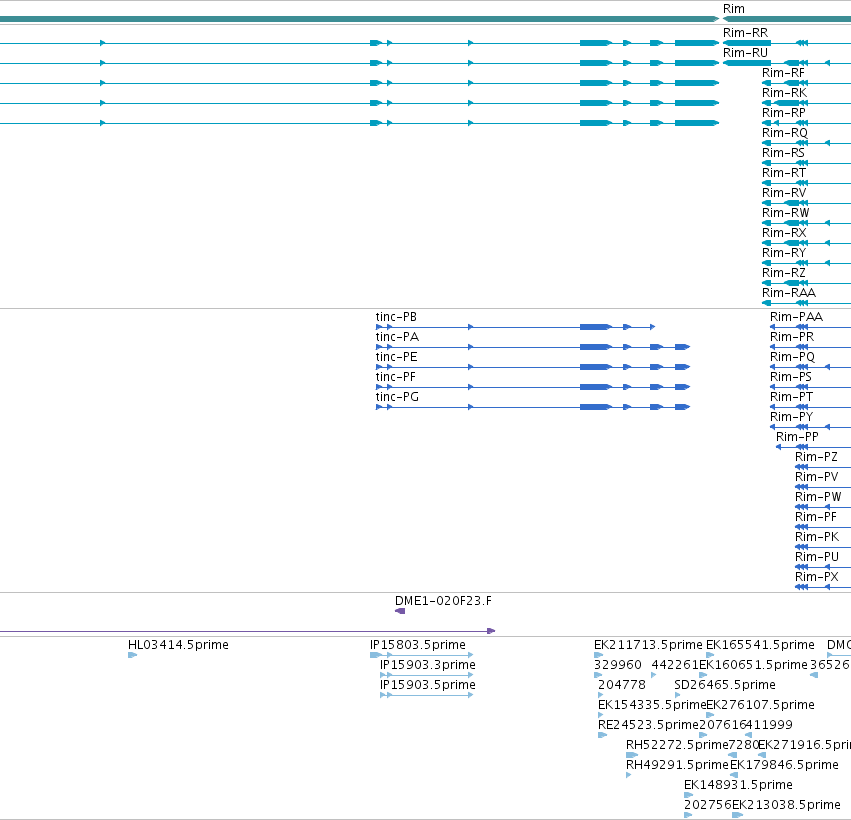Click the DME1-020F23.F feature label
The image size is (851, 820).
coord(443,601)
